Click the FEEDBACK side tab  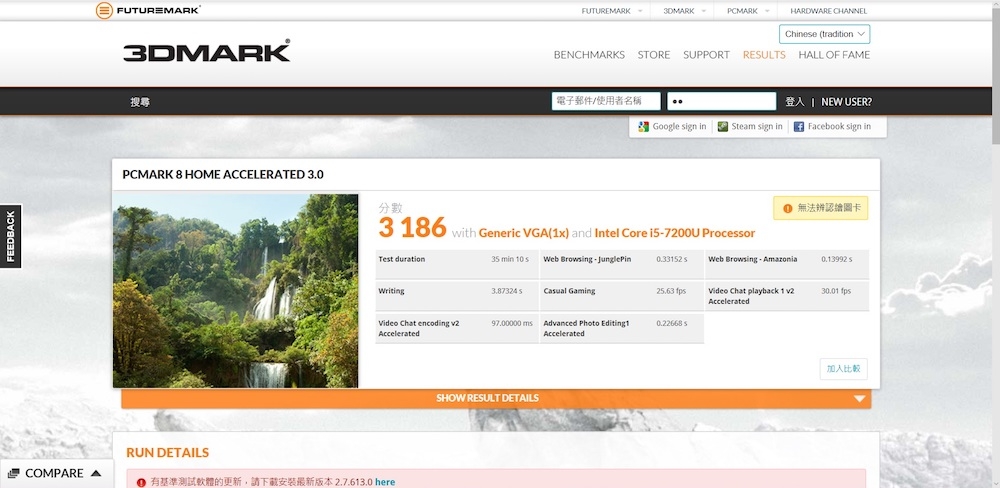[11, 236]
